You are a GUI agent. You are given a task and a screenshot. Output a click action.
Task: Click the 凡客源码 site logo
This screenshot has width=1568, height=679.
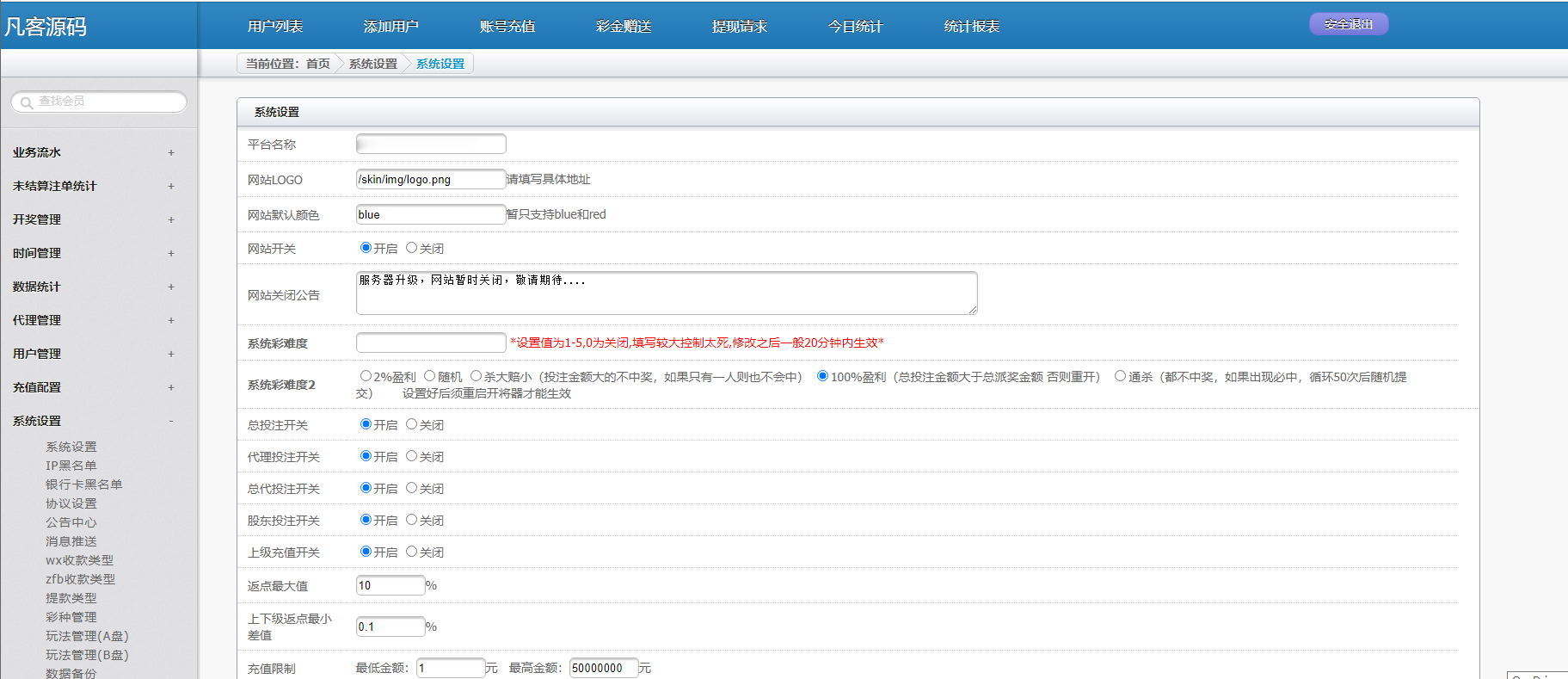tap(46, 27)
